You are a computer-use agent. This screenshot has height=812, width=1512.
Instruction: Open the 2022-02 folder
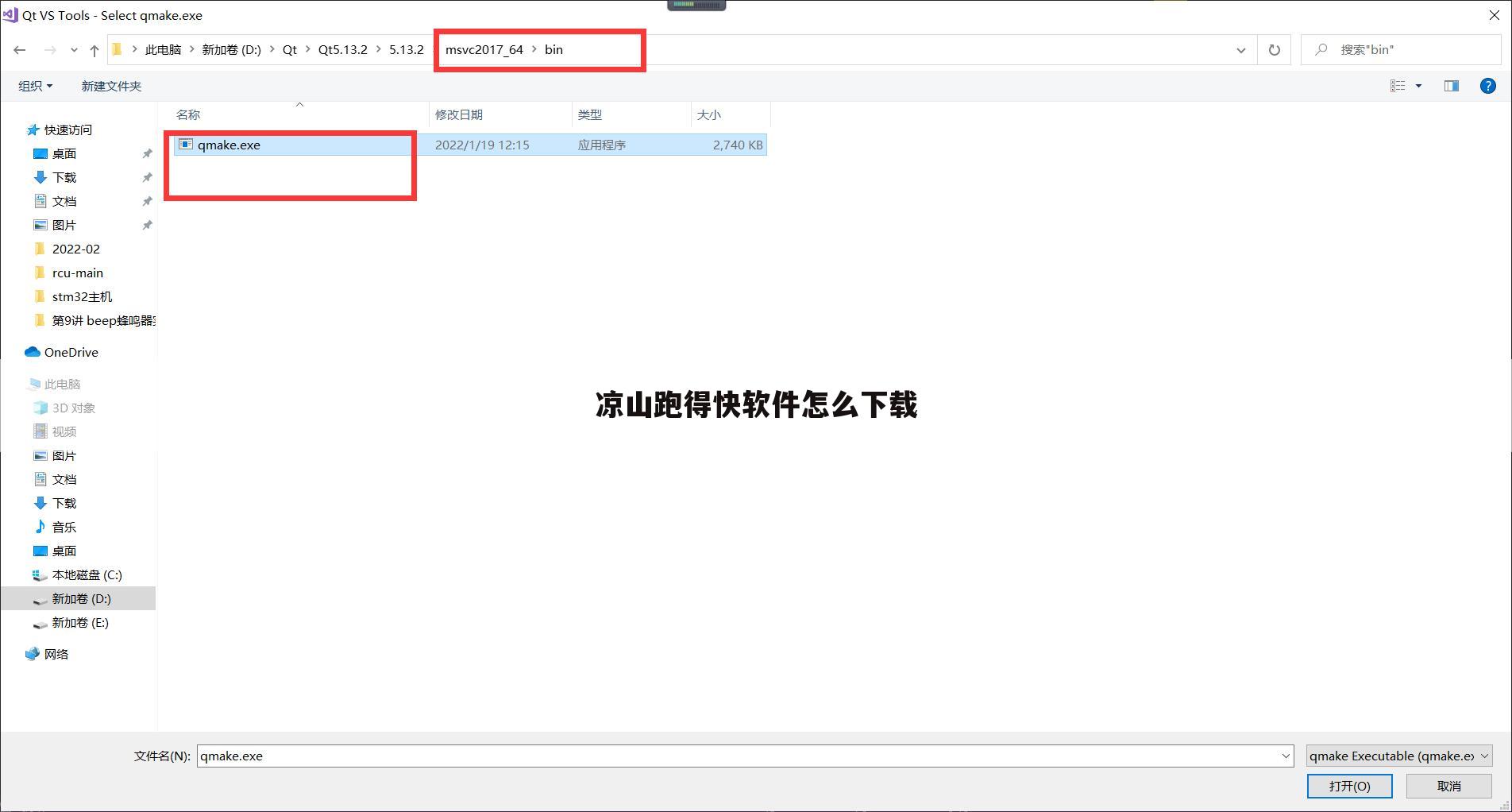pos(75,249)
